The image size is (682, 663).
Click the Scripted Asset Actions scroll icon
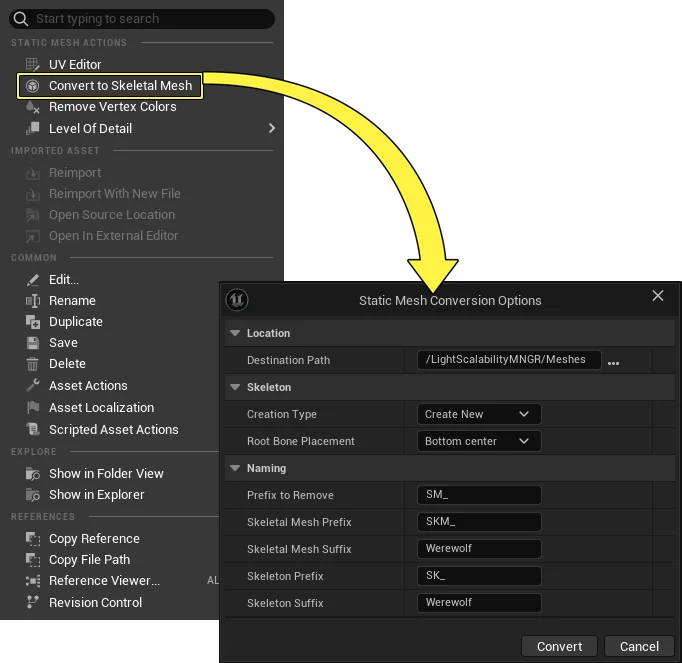[x=33, y=429]
